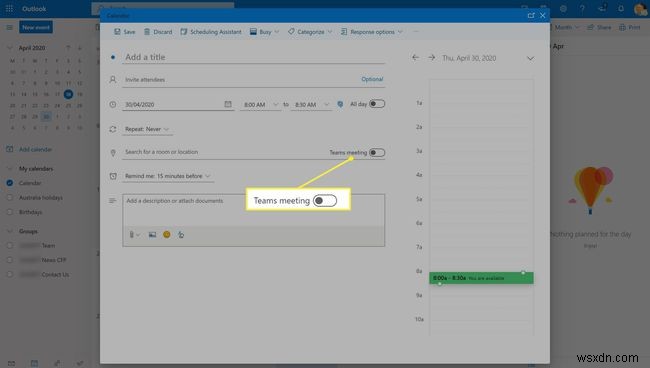Open the Repeat: Never dropdown

click(147, 129)
